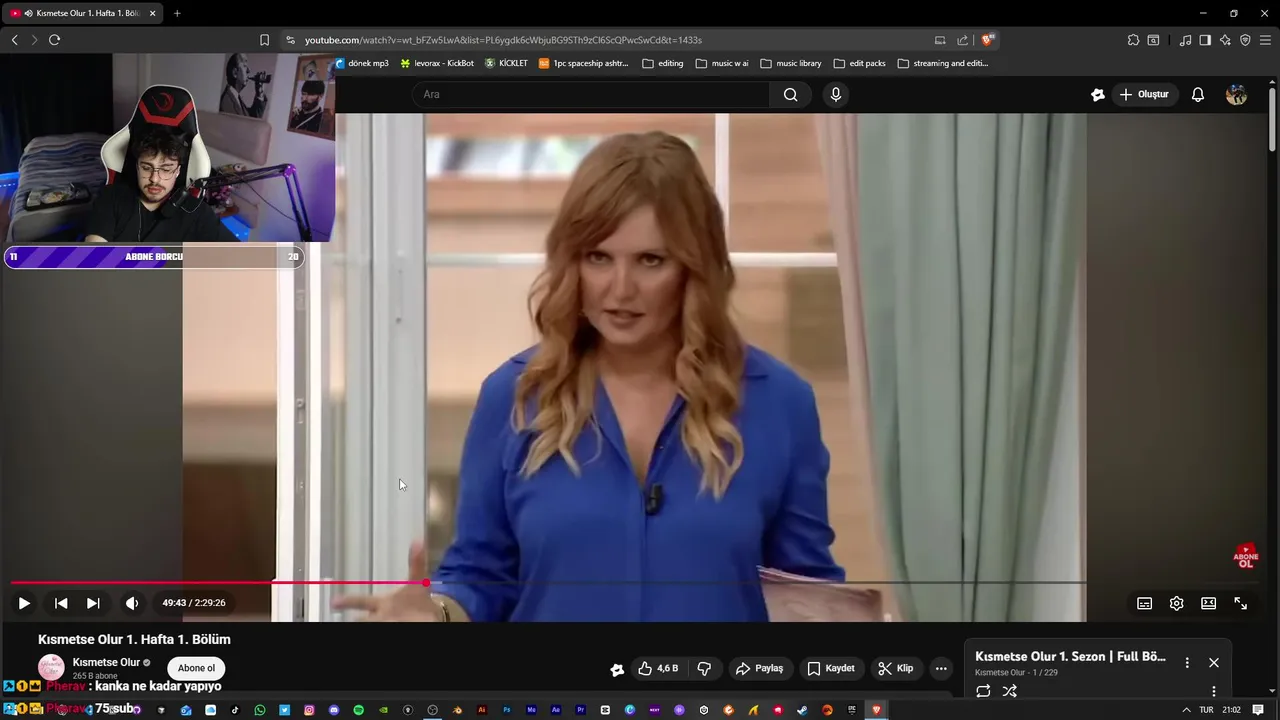Open the editing bookmarks folder

664,63
